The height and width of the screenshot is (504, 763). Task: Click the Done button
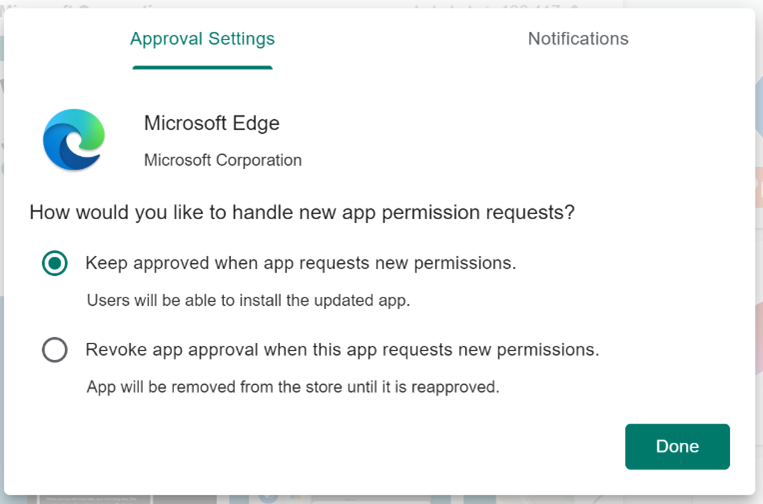[x=677, y=447]
